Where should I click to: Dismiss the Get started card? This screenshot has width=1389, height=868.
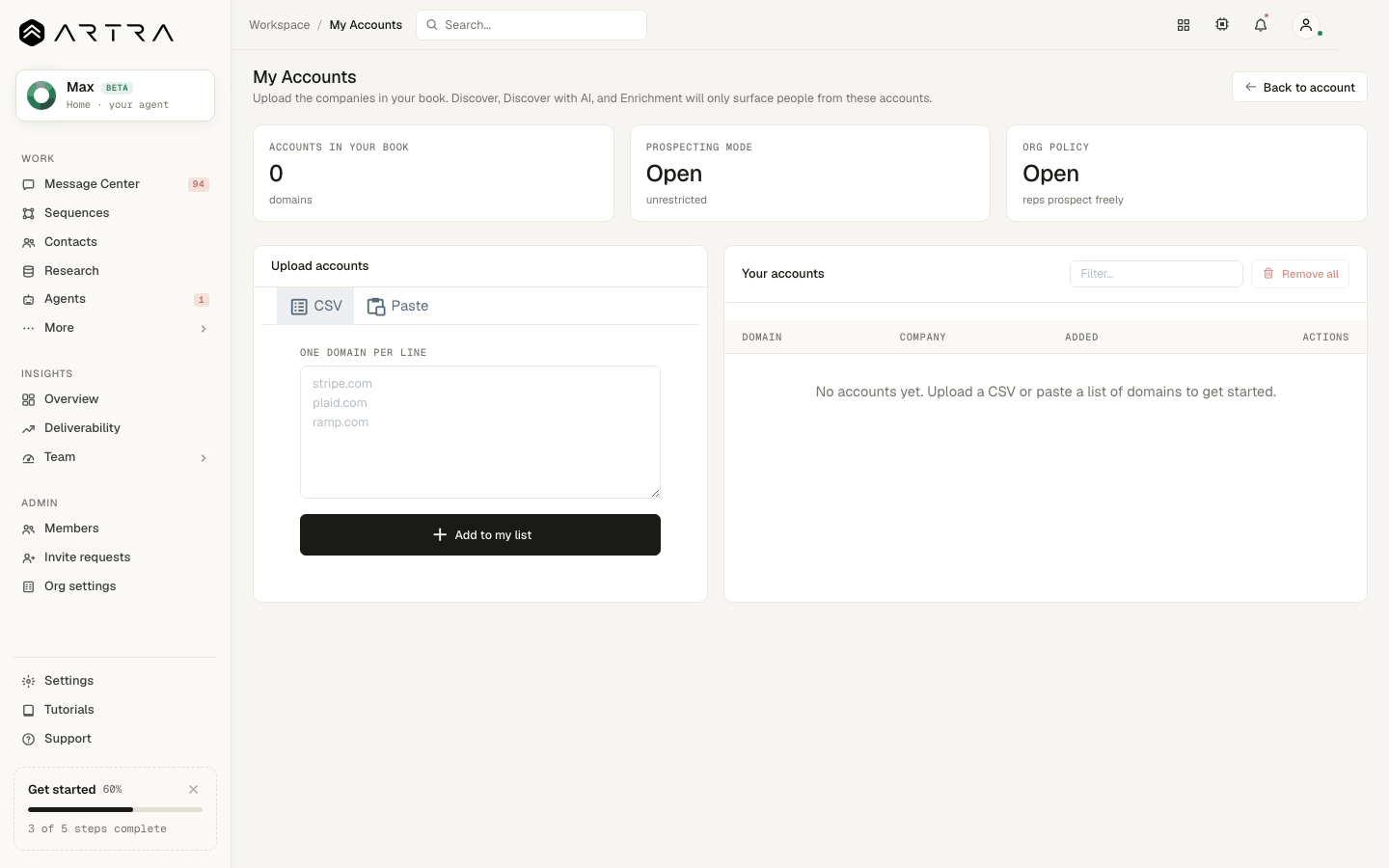click(x=194, y=789)
